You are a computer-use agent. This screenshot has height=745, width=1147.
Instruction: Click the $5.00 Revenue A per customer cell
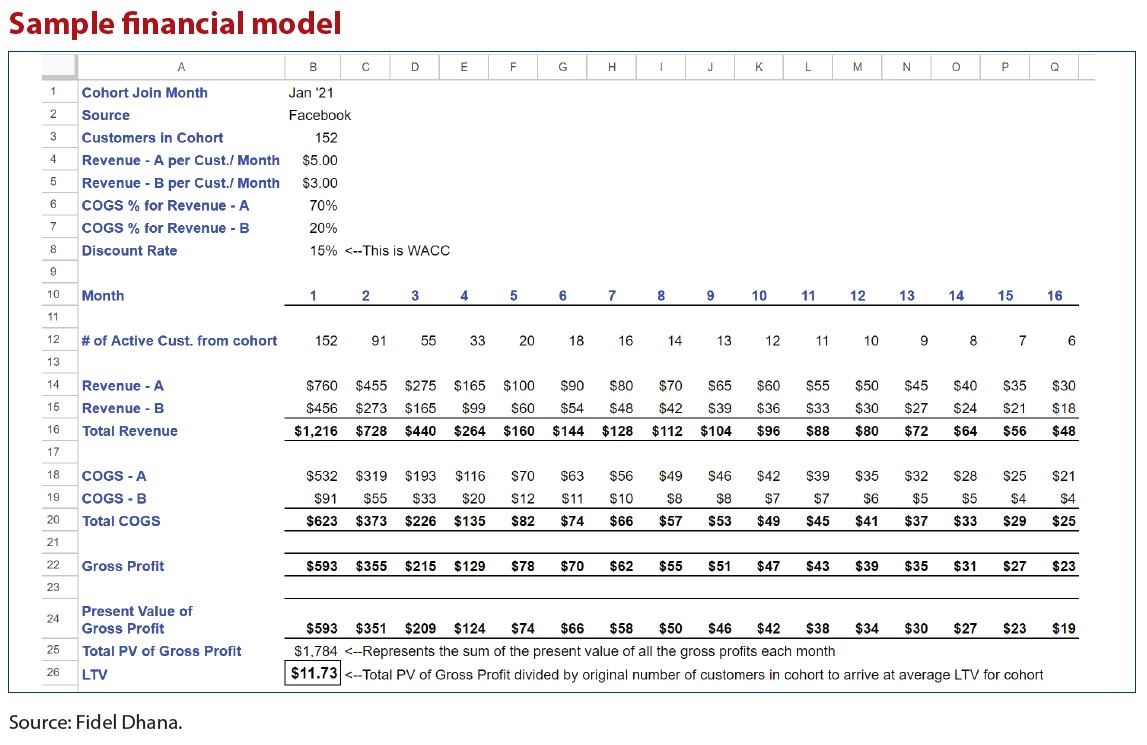point(319,160)
